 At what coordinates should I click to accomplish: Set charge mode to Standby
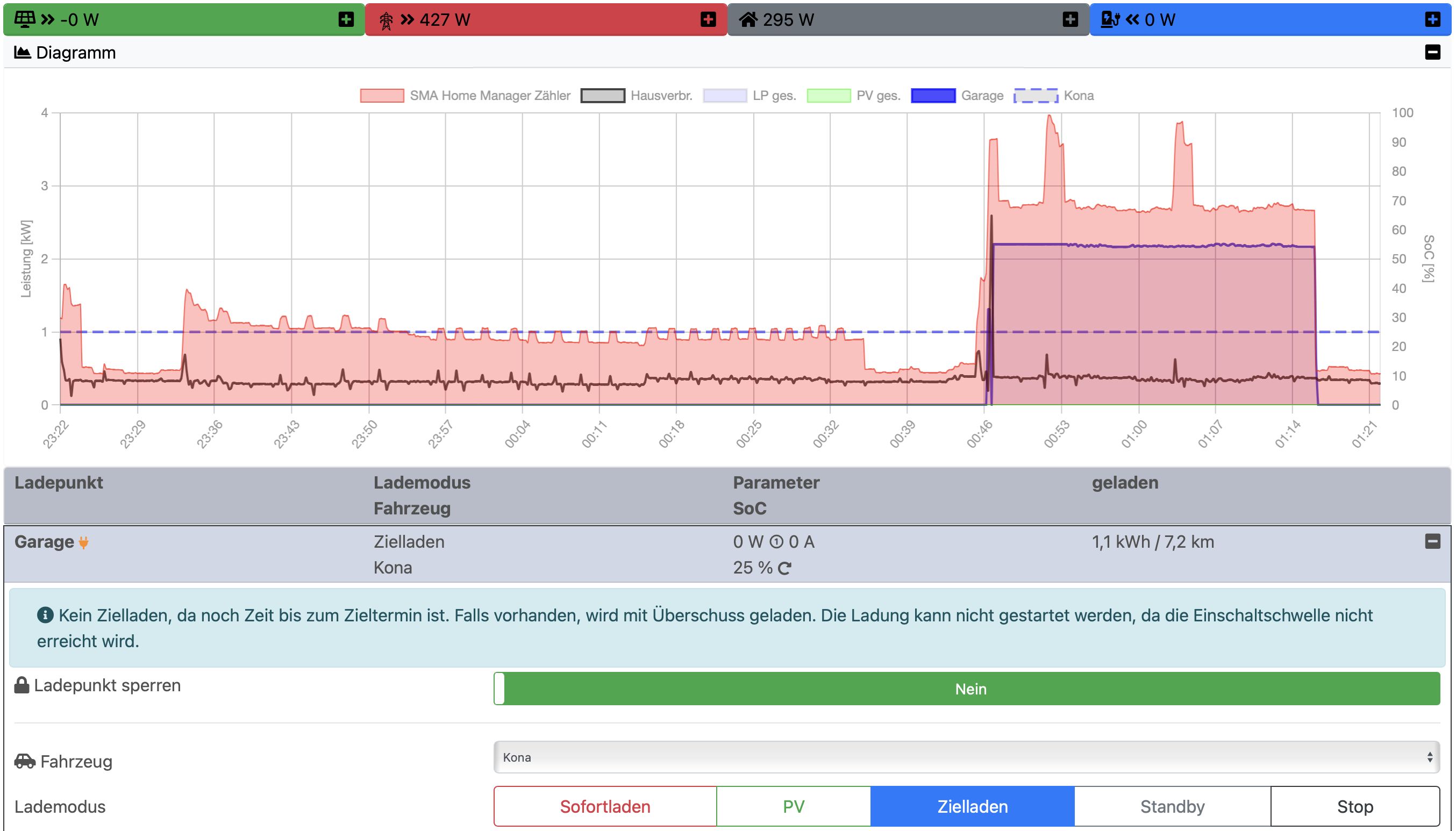(1172, 806)
